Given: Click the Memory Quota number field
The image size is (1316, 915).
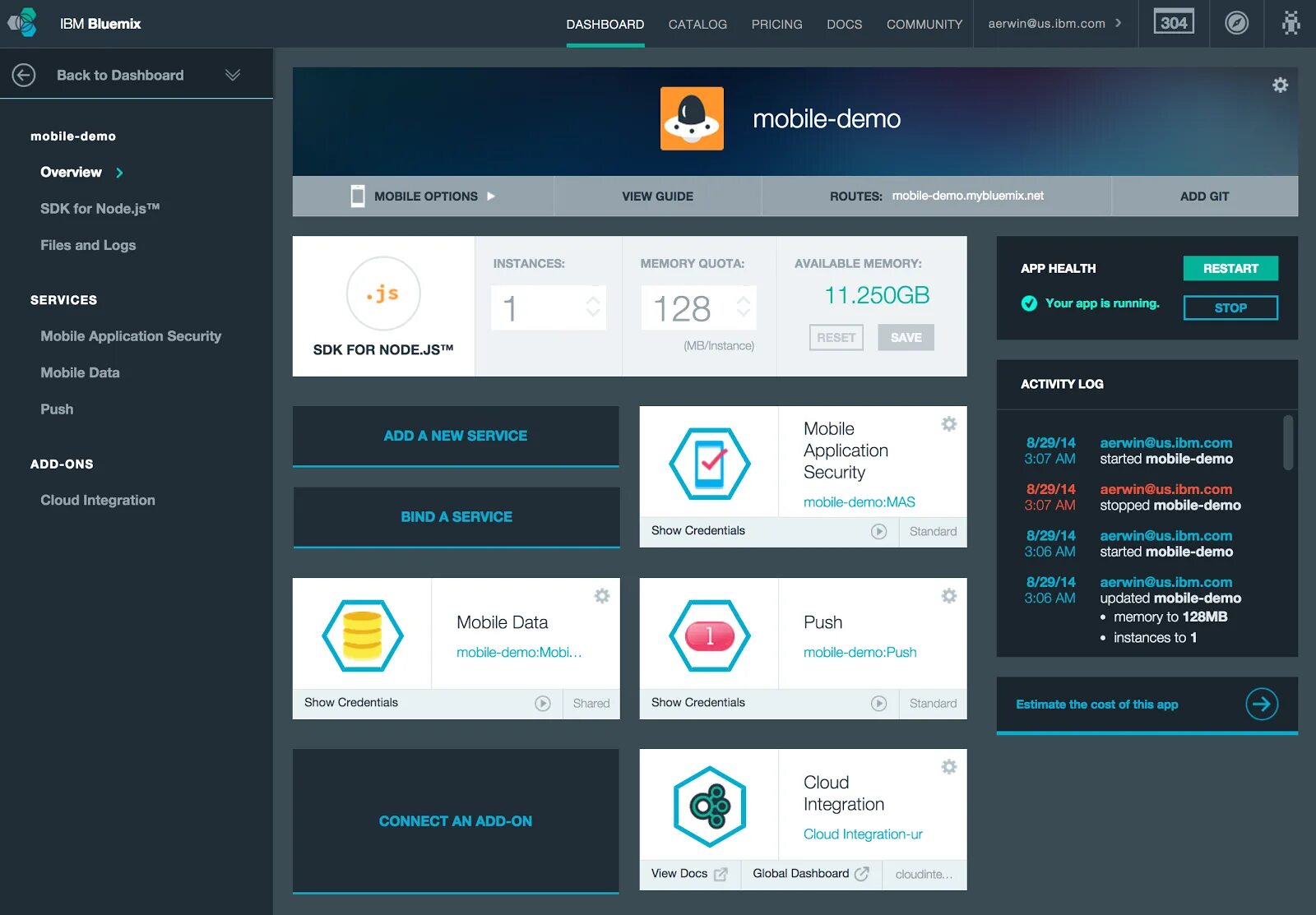Looking at the screenshot, I should coord(698,307).
